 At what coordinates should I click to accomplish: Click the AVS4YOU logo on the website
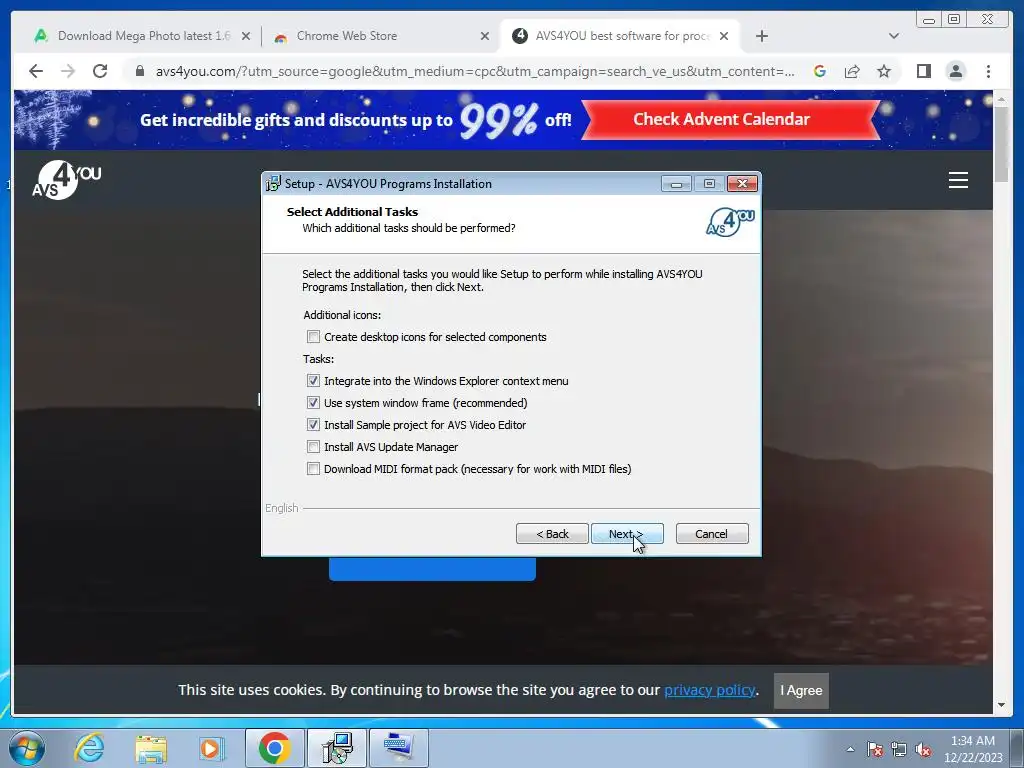point(67,180)
